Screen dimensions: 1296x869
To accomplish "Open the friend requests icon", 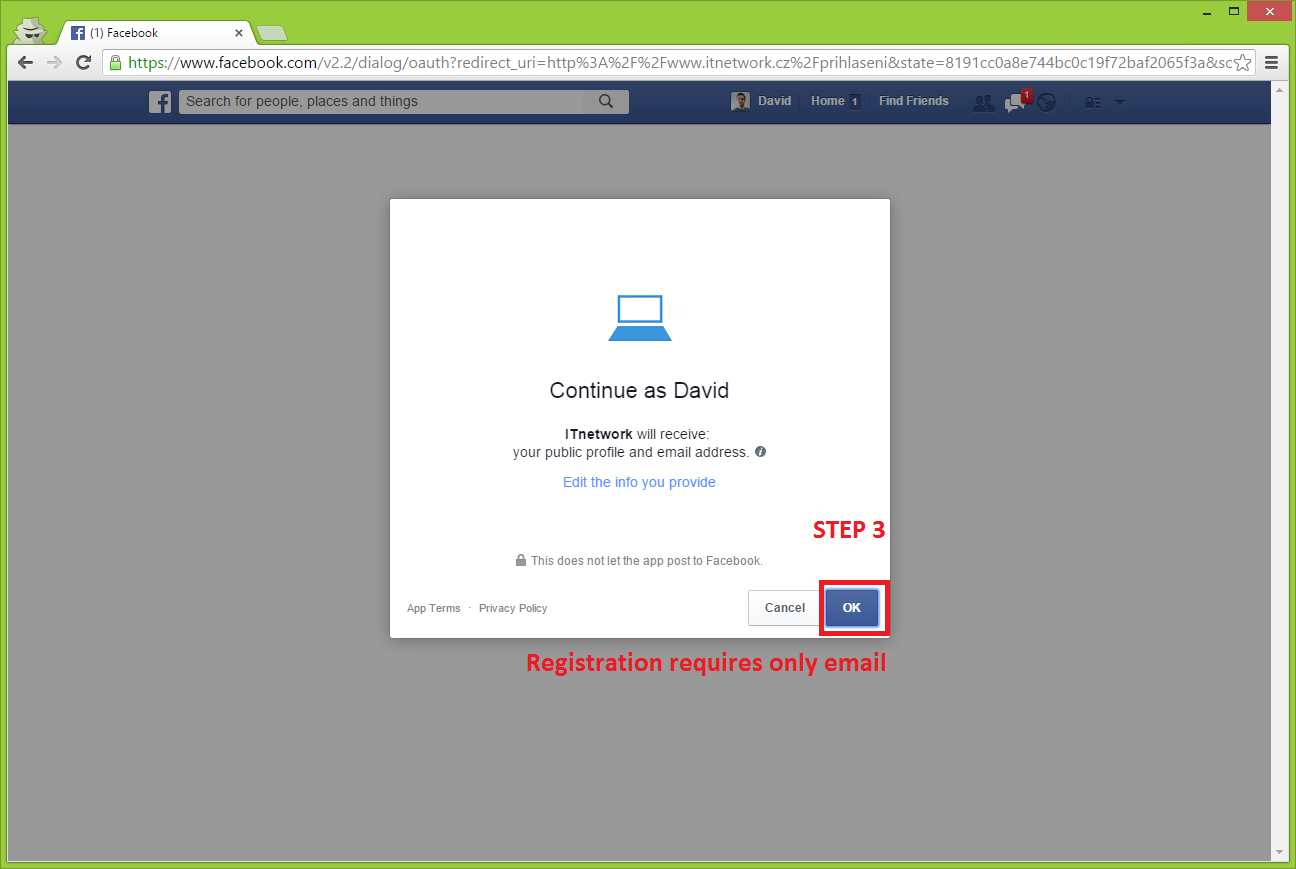I will point(984,102).
